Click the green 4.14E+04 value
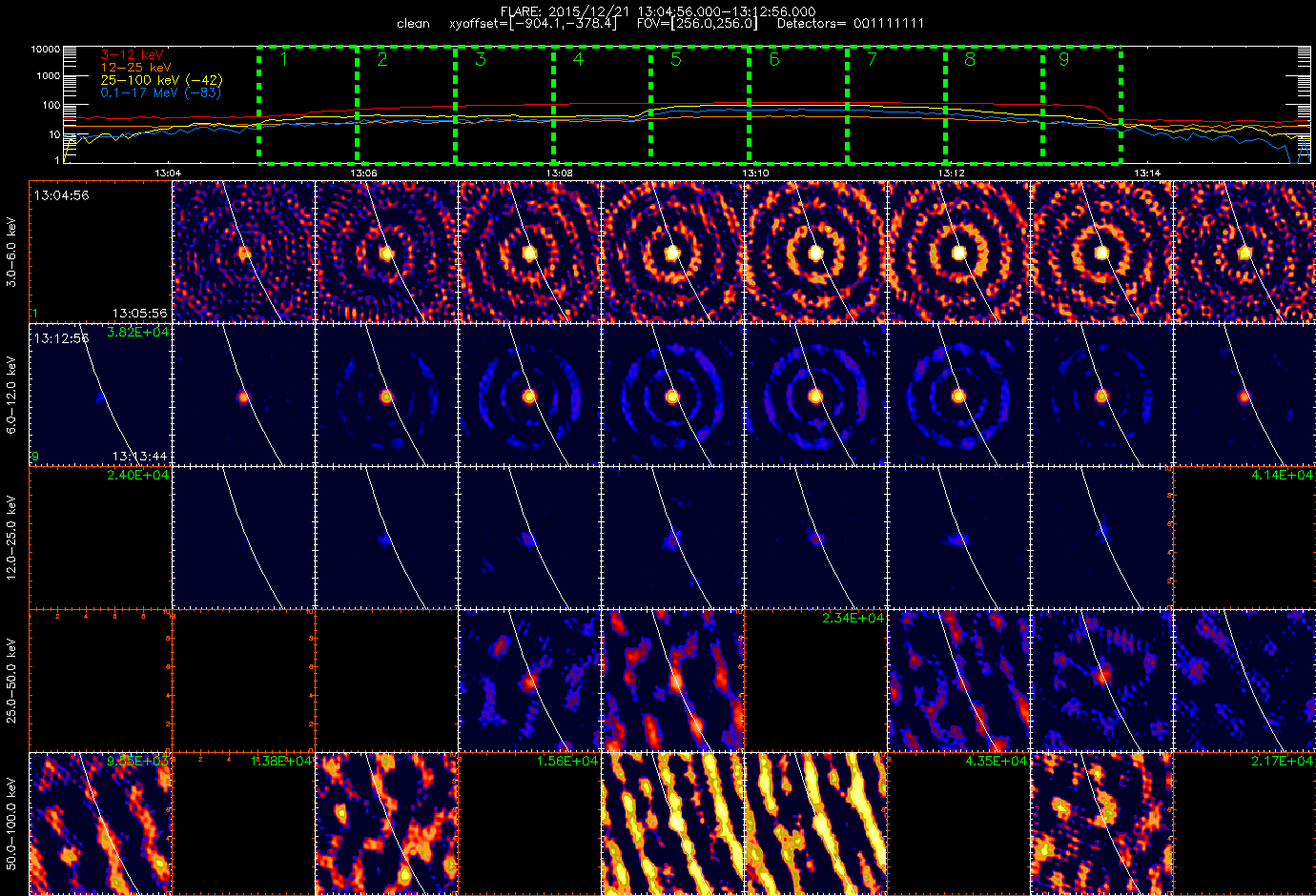This screenshot has width=1316, height=896. 1282,475
